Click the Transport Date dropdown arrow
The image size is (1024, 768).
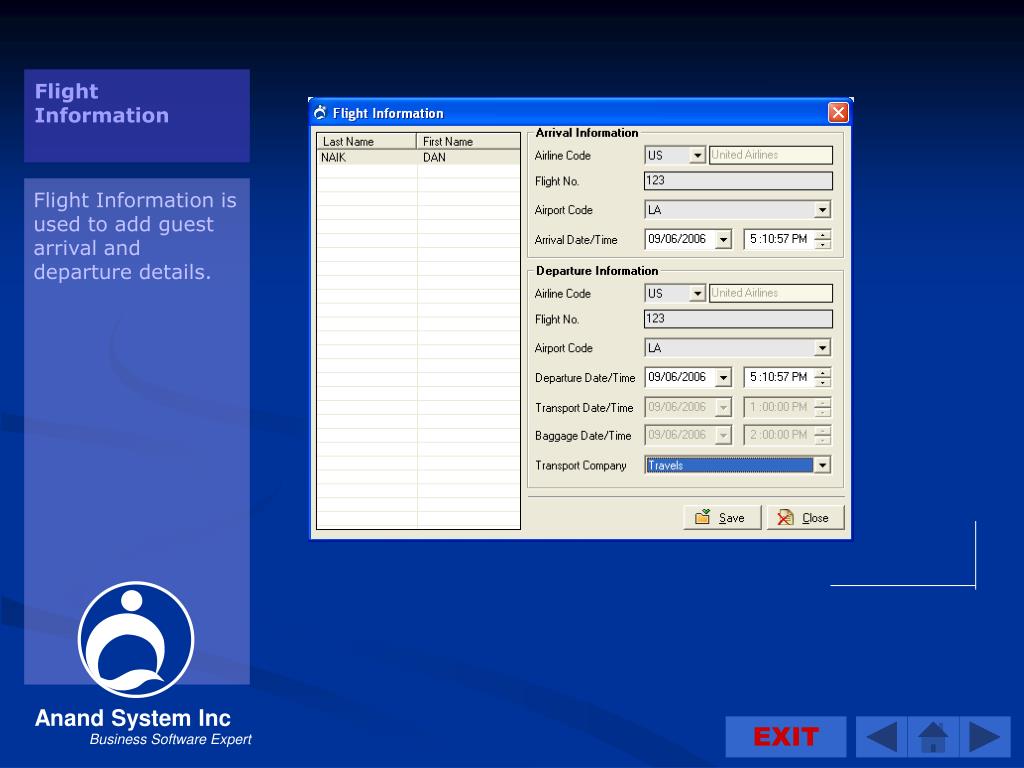(723, 408)
